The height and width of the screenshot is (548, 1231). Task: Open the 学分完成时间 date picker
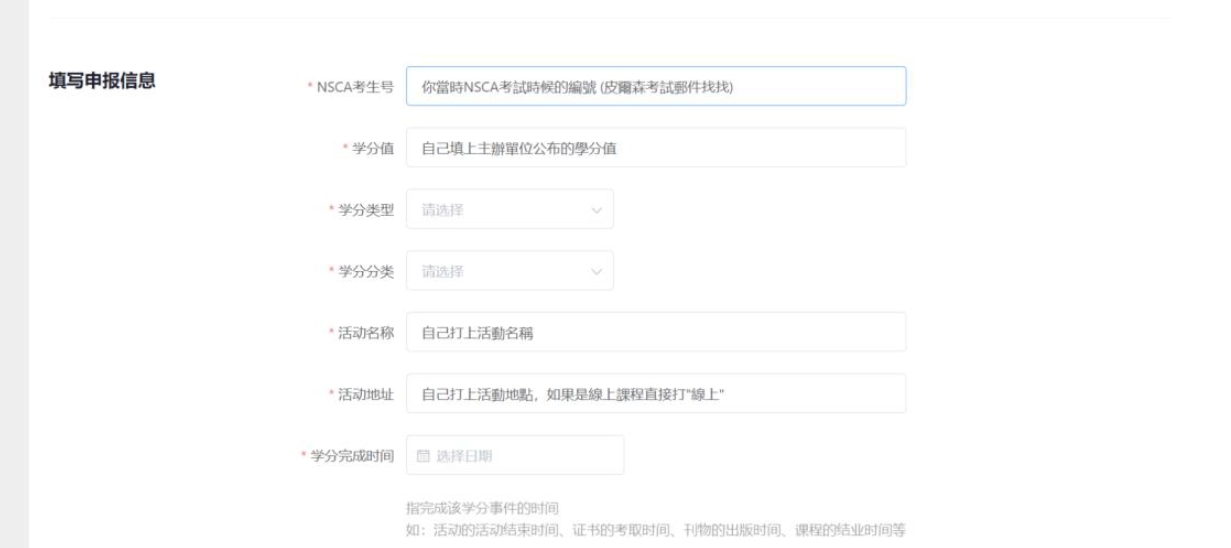tap(515, 455)
